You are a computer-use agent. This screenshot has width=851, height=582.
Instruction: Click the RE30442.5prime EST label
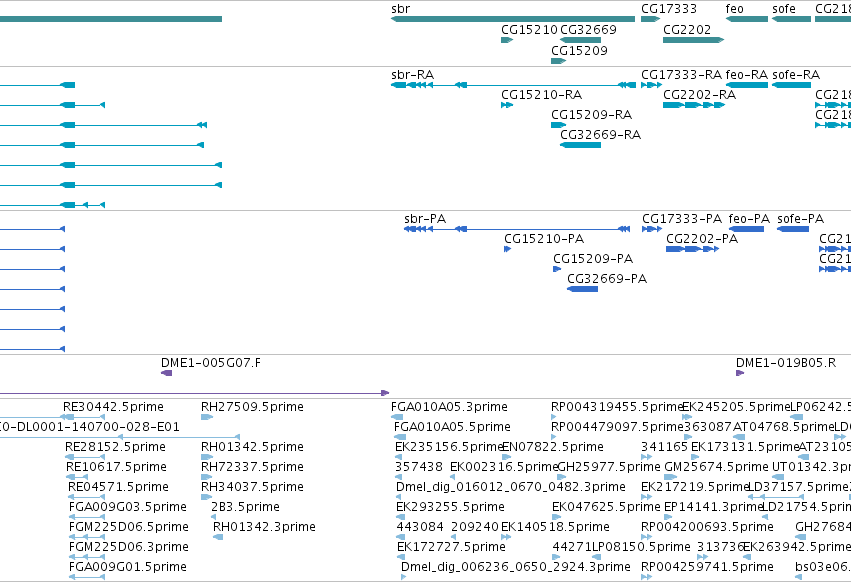(113, 407)
